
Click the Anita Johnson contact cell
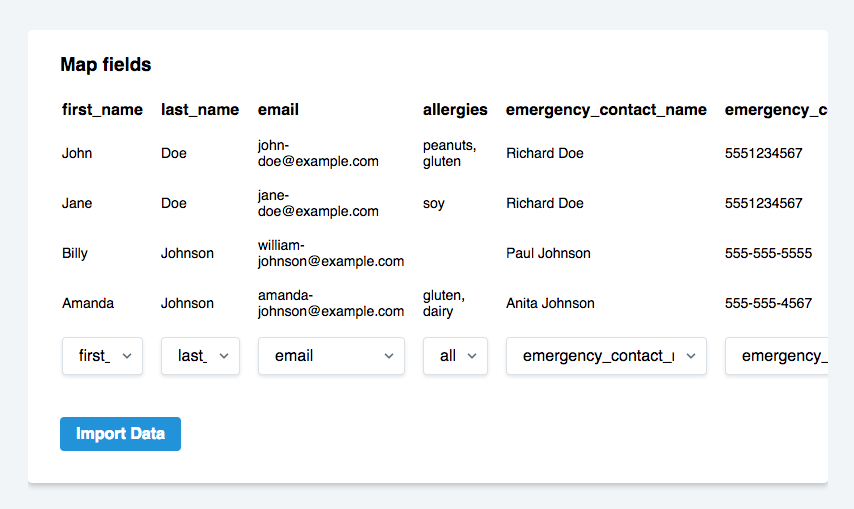tap(550, 303)
